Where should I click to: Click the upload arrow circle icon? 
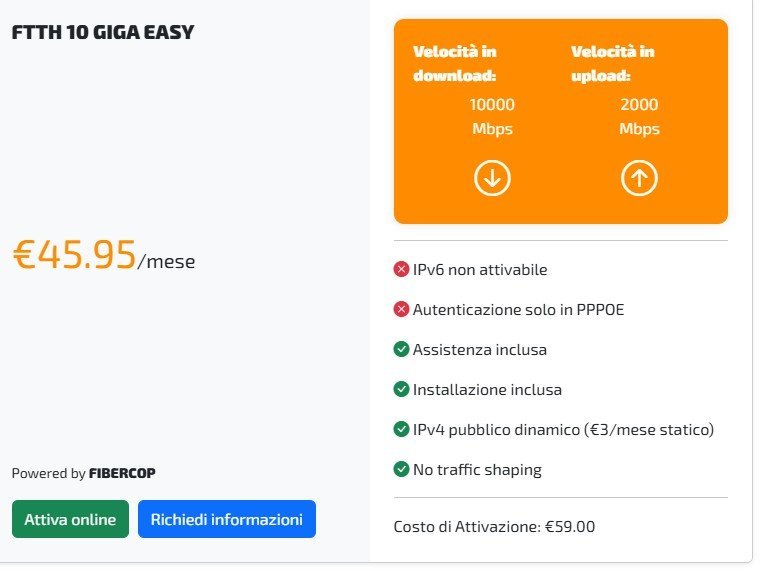tap(639, 179)
